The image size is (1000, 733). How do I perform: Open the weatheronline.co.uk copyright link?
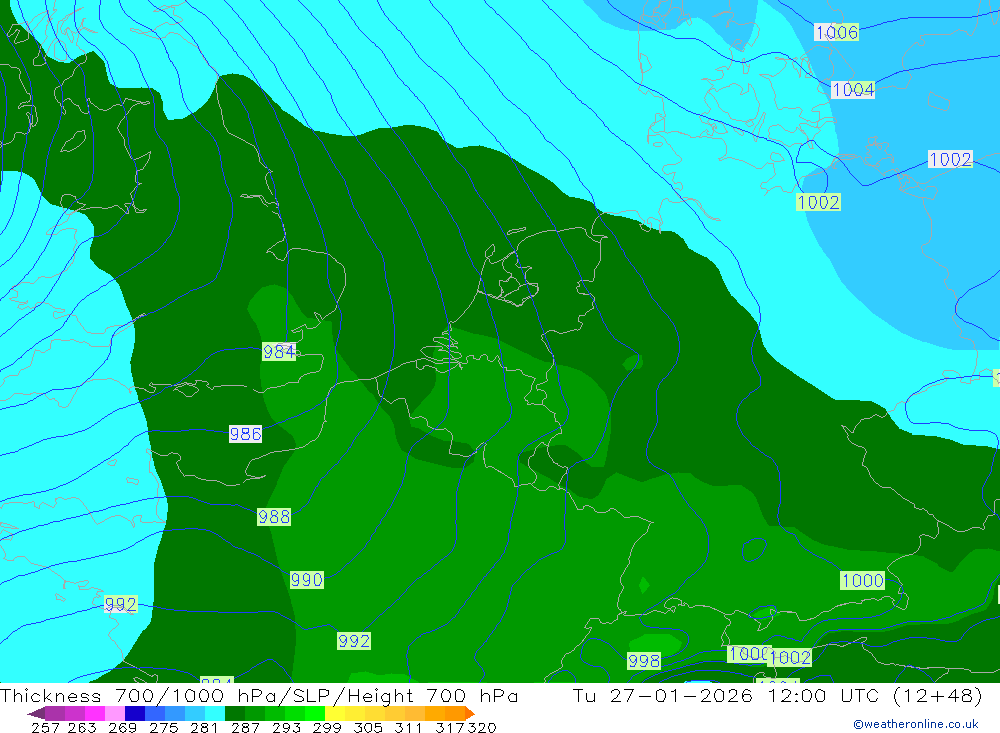[x=916, y=724]
